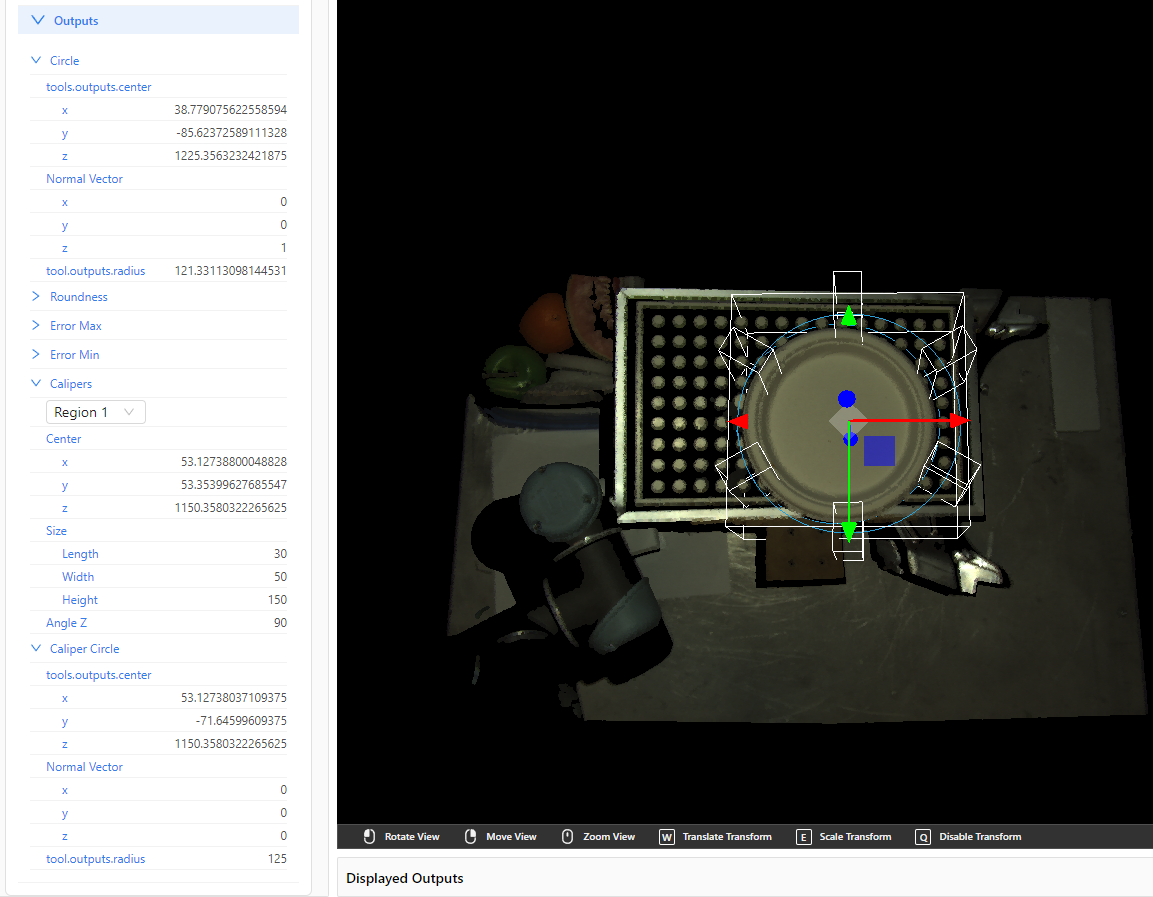Click the Zoom View label

coord(609,837)
